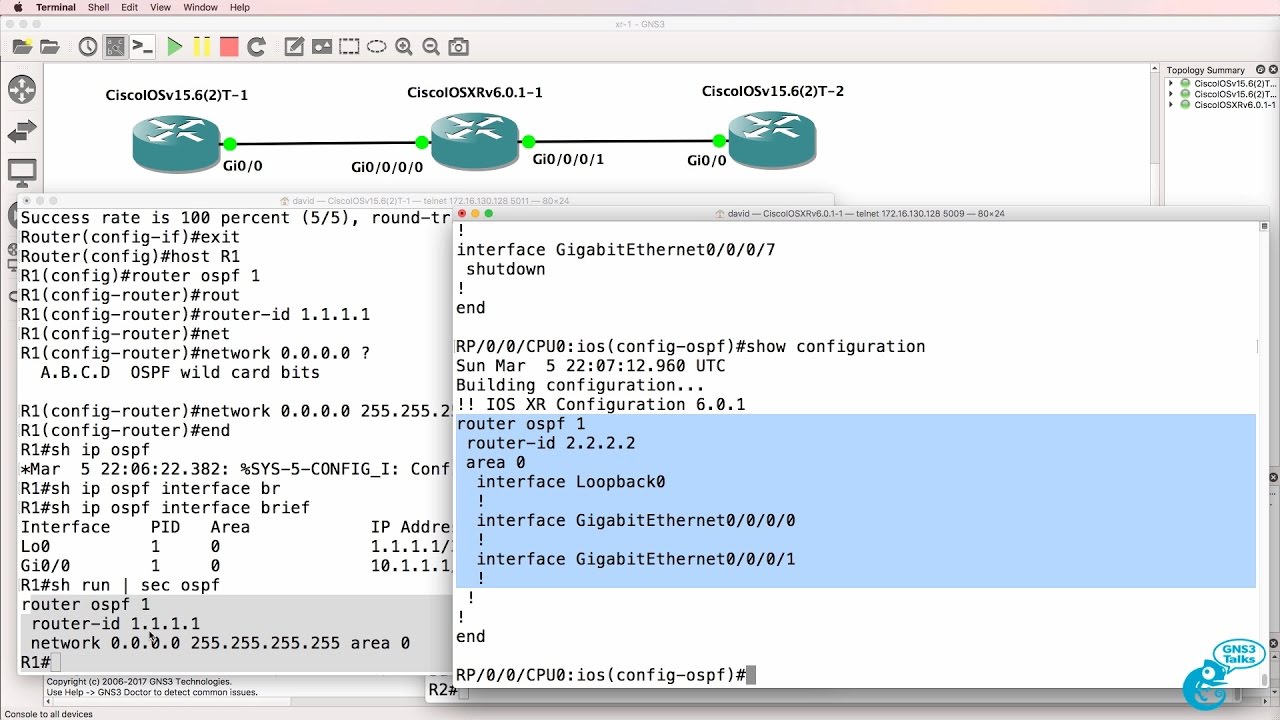Click the Gi0/0/0/1 interface label

coord(568,159)
